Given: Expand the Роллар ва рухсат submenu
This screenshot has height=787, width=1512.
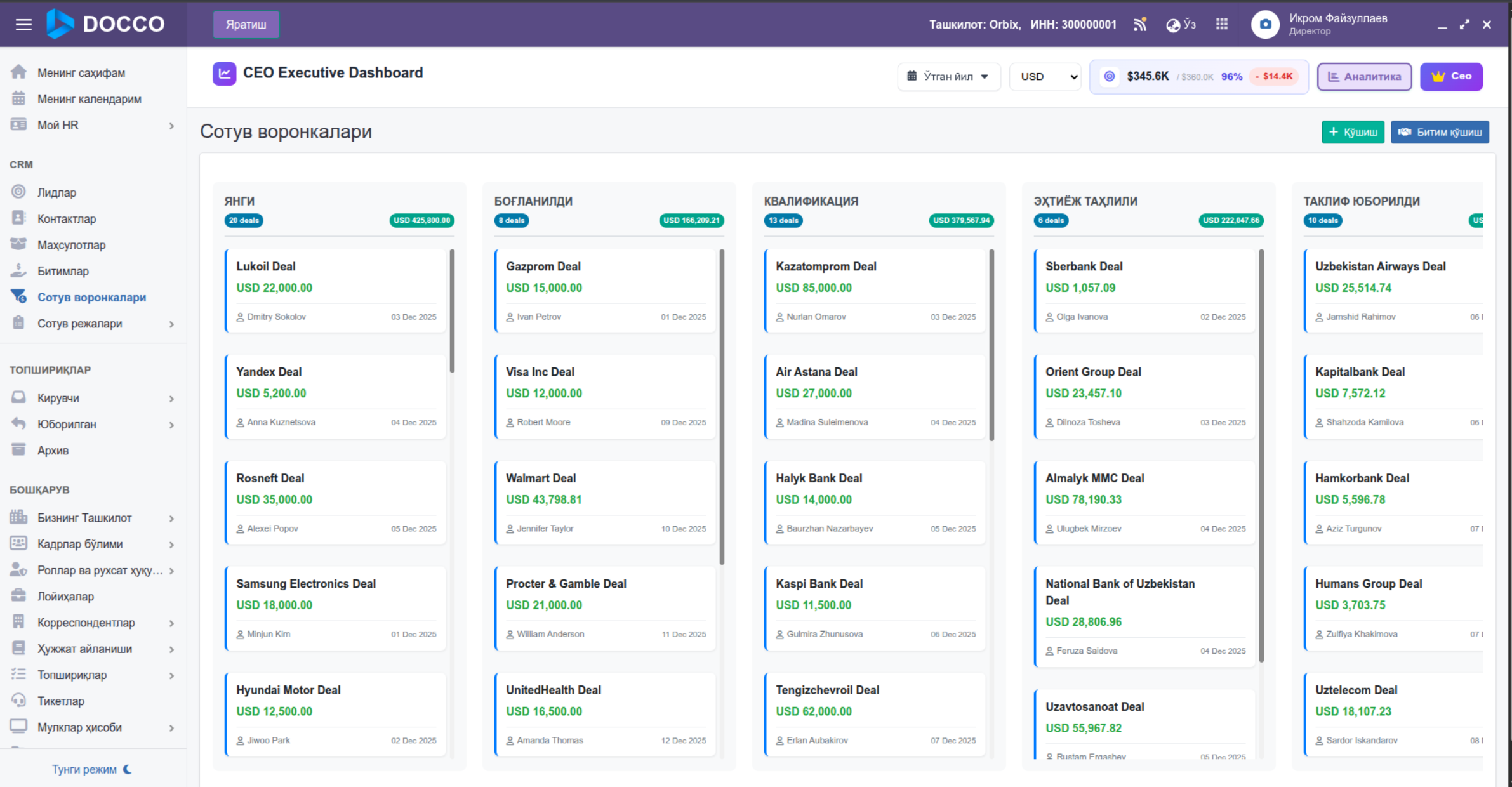Looking at the screenshot, I should (x=171, y=571).
